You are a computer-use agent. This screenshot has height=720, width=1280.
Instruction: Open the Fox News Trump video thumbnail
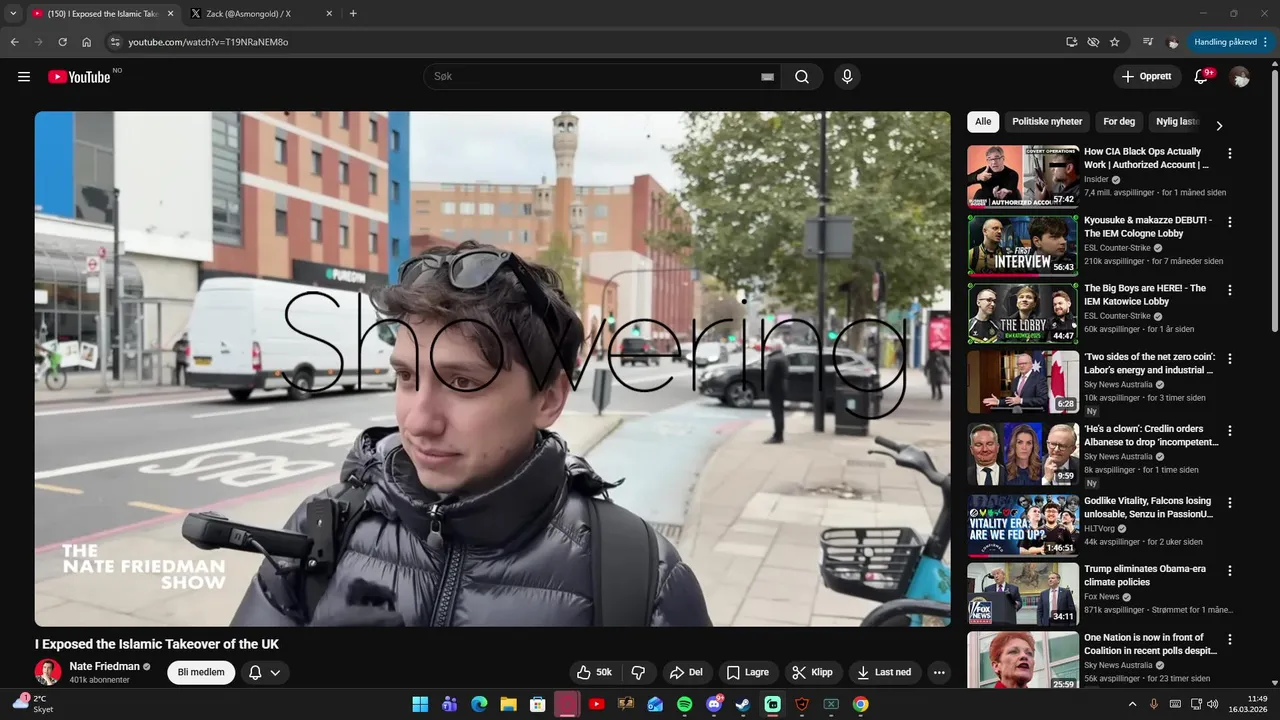tap(1023, 594)
